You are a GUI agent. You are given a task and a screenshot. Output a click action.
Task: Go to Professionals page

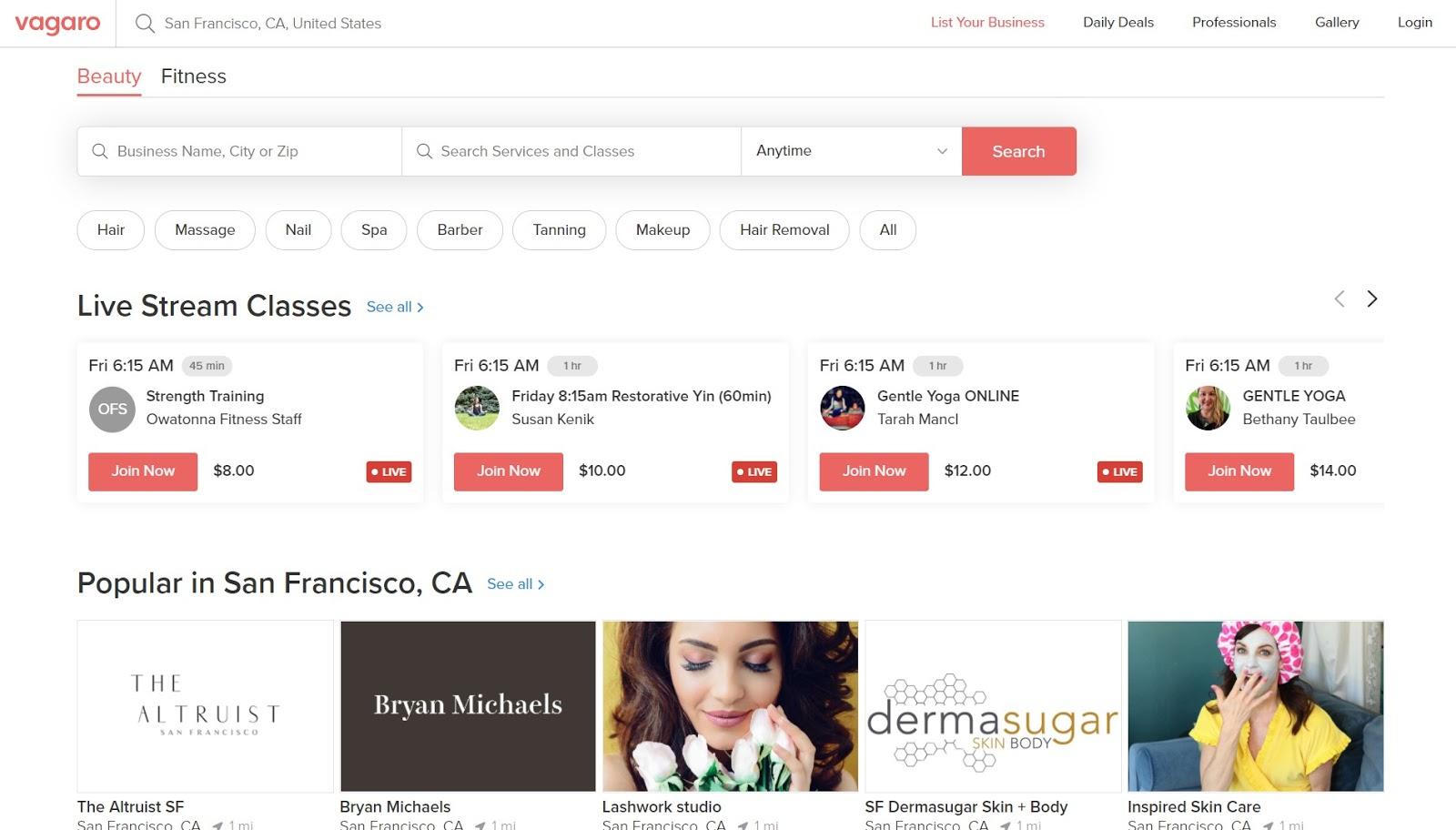pyautogui.click(x=1234, y=23)
